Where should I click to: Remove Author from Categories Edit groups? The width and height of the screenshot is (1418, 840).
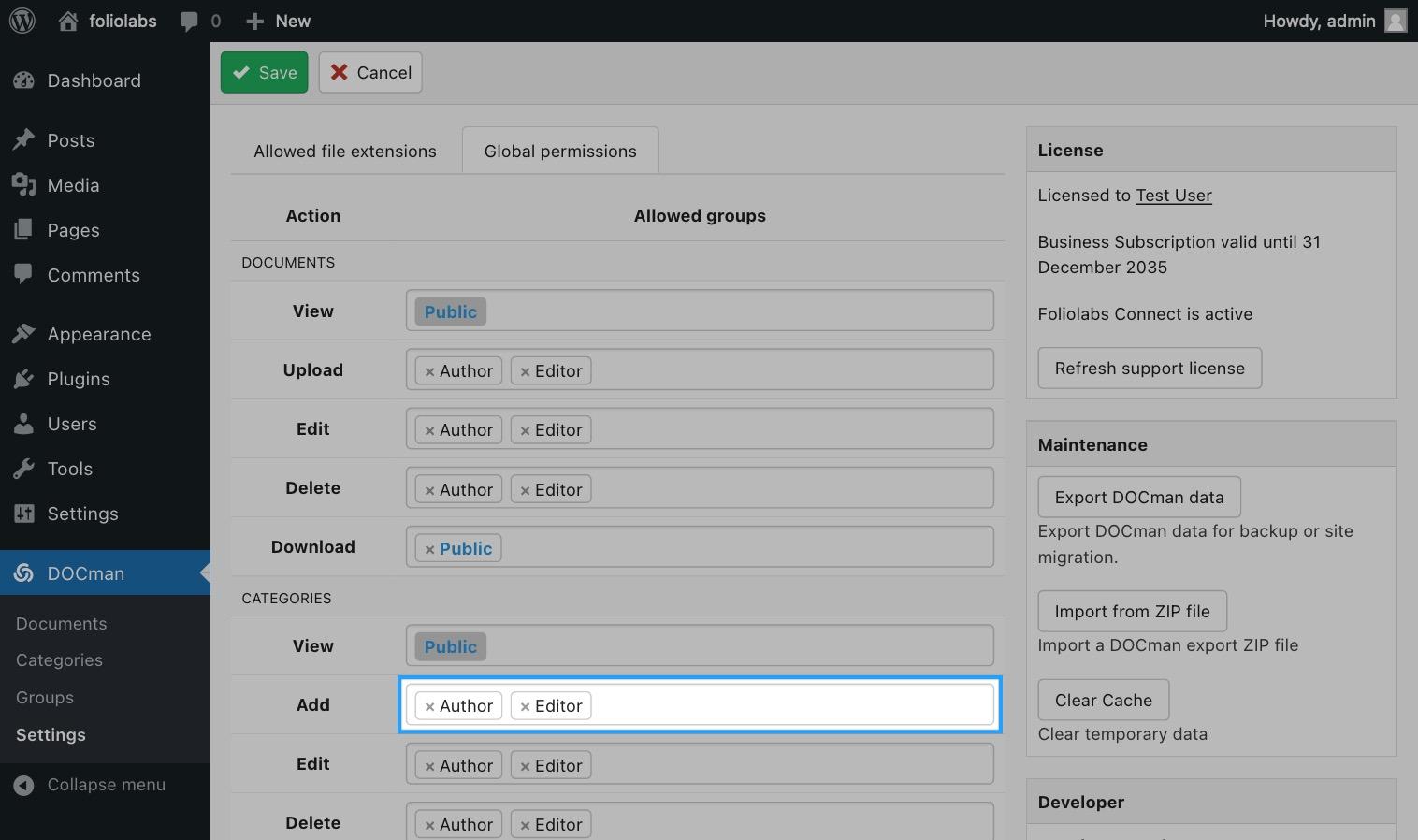[429, 767]
